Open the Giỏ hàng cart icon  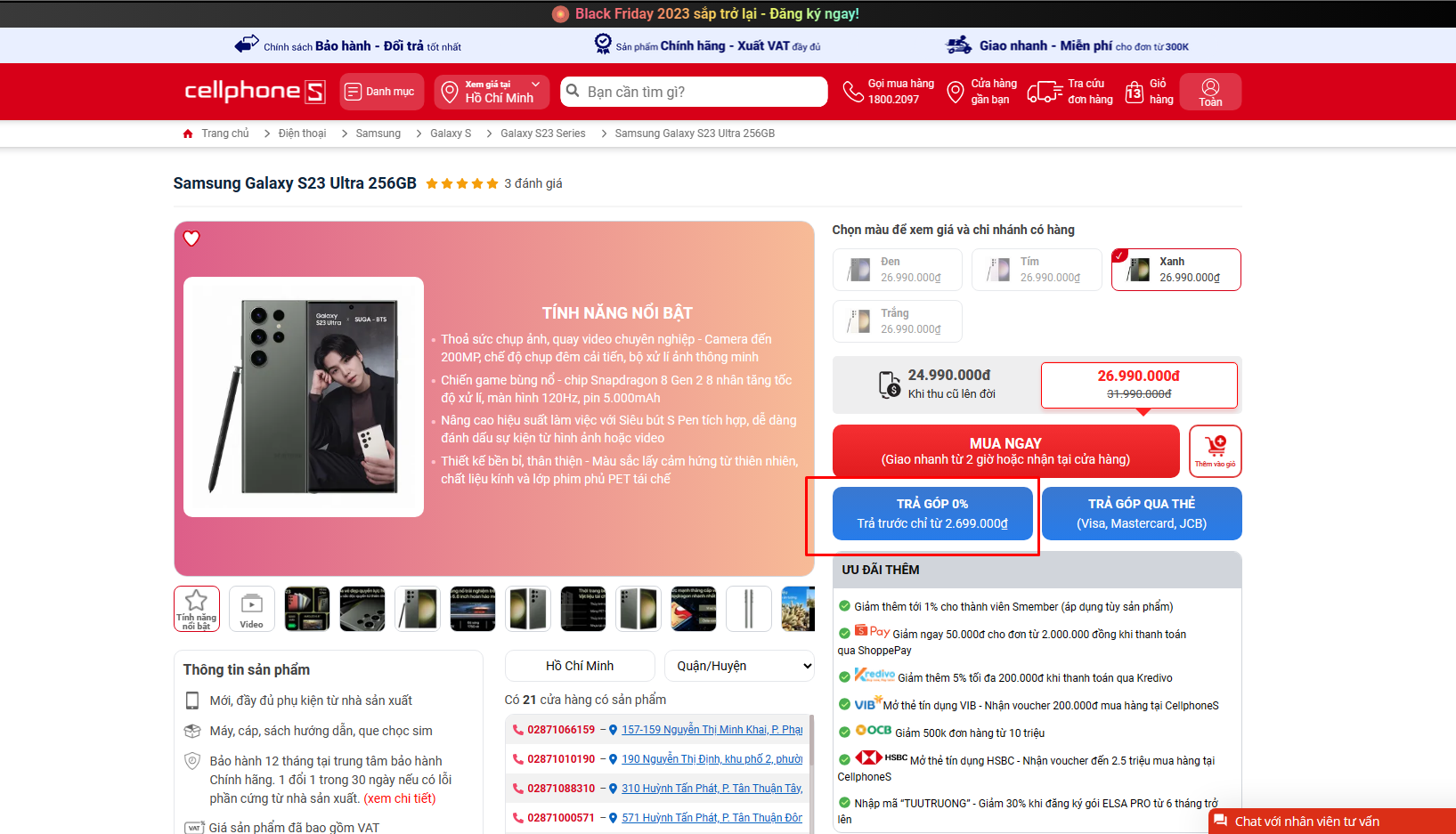1134,92
